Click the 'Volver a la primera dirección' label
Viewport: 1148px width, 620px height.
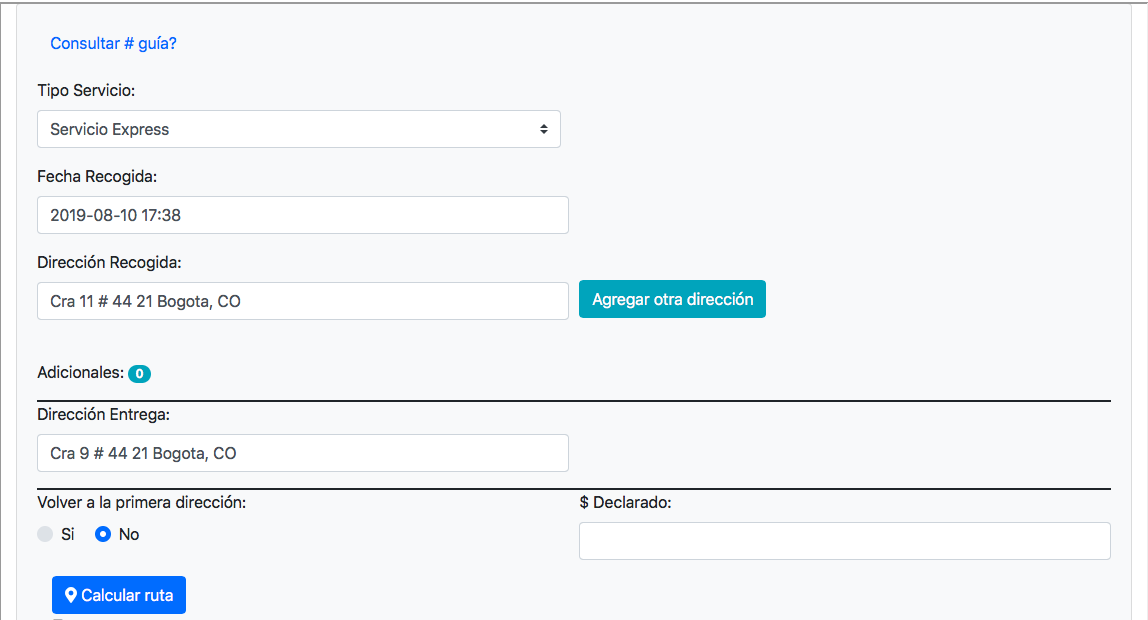coord(141,502)
